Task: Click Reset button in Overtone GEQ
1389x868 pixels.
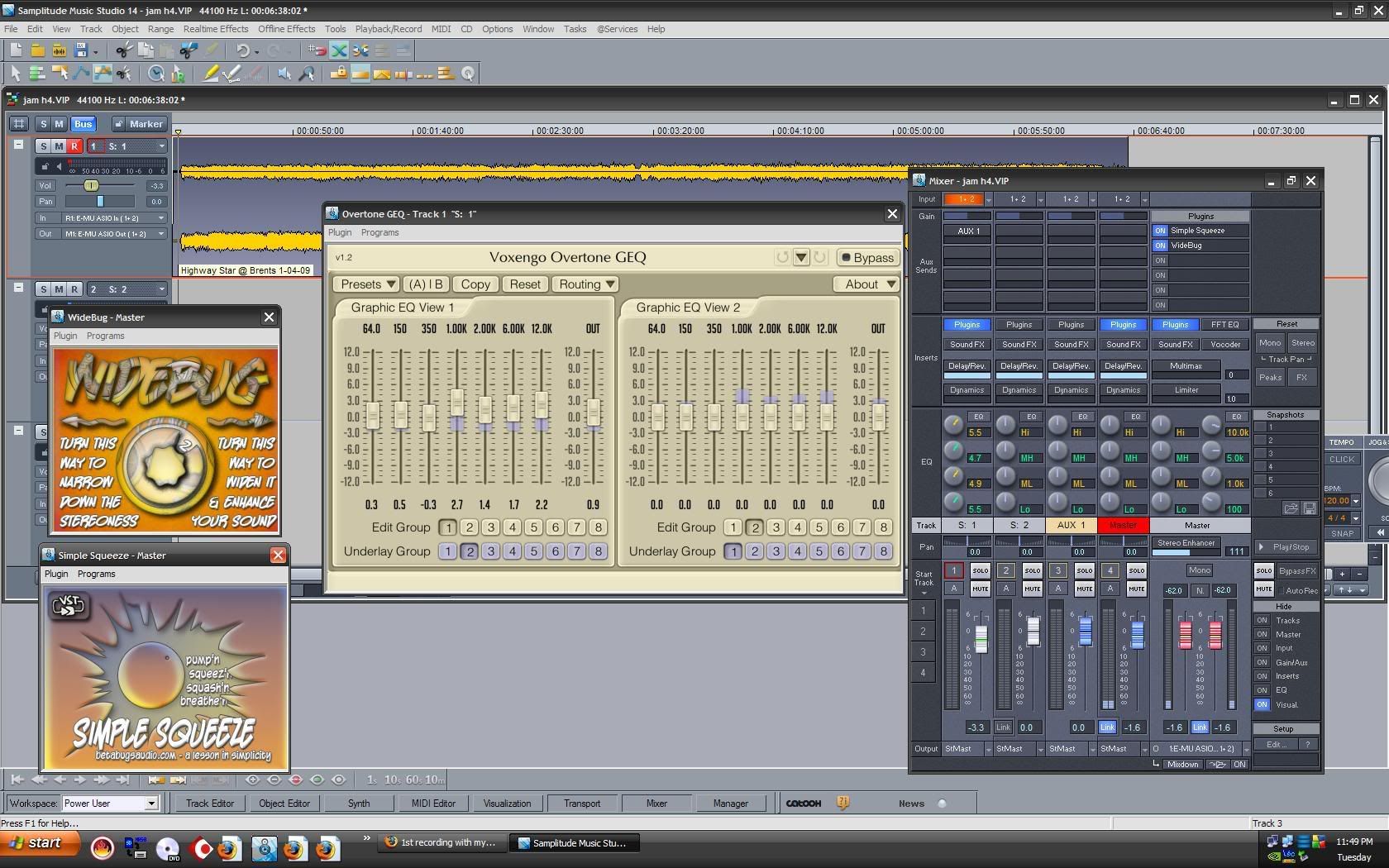Action: pyautogui.click(x=524, y=284)
